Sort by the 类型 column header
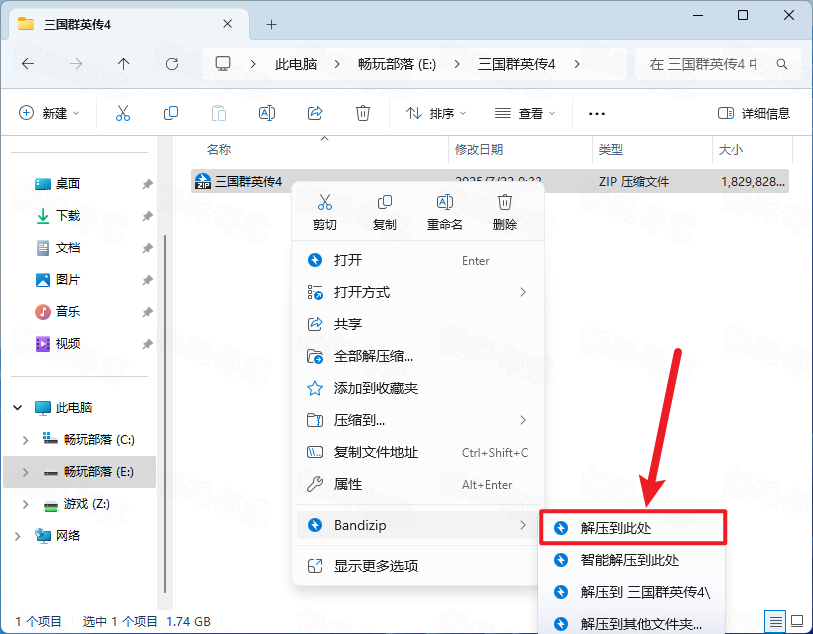 [x=610, y=150]
